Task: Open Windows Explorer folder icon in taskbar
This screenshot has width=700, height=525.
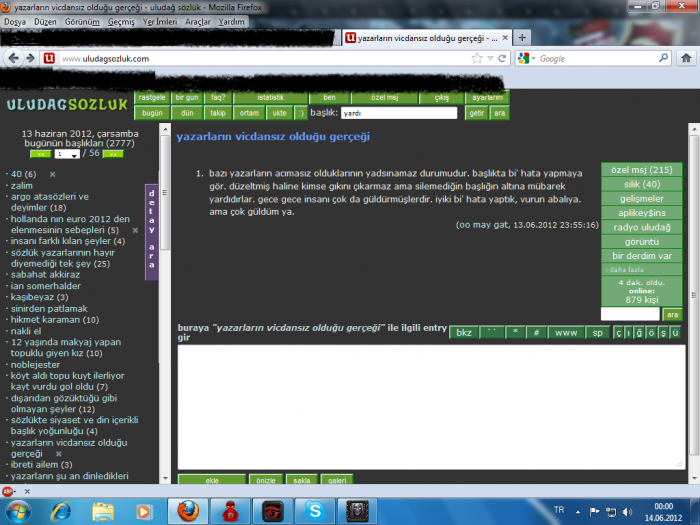Action: (103, 510)
